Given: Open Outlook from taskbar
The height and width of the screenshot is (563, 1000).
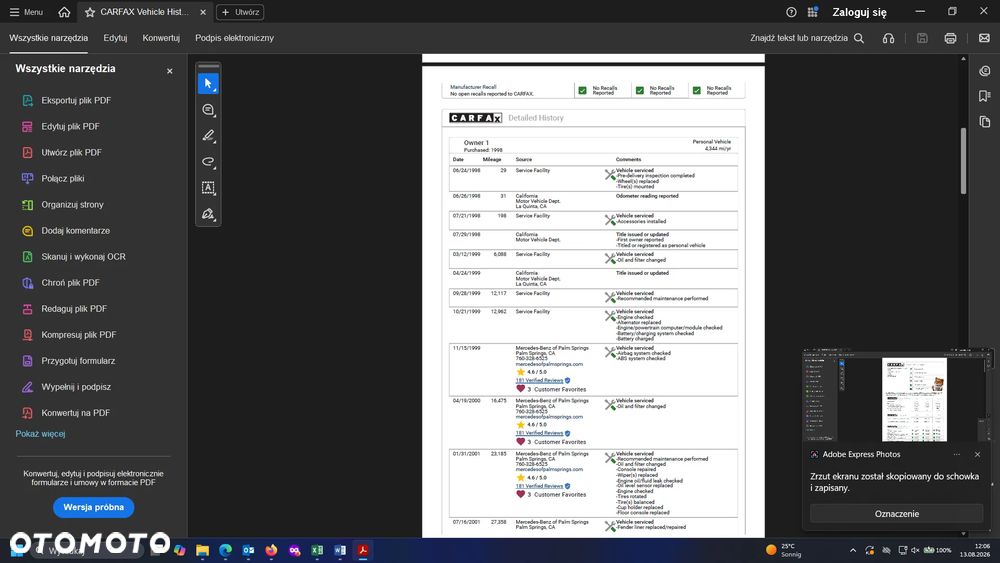Looking at the screenshot, I should click(249, 550).
